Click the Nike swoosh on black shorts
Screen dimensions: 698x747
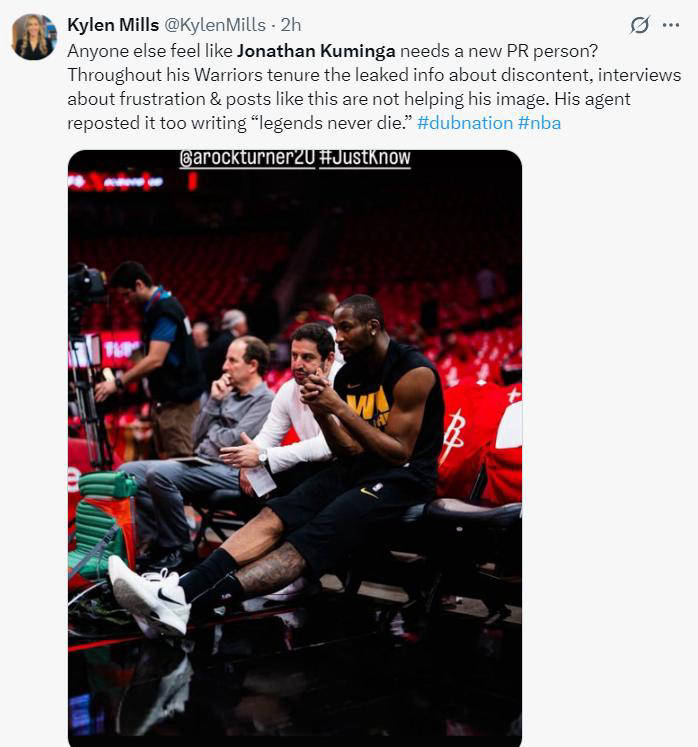(368, 493)
